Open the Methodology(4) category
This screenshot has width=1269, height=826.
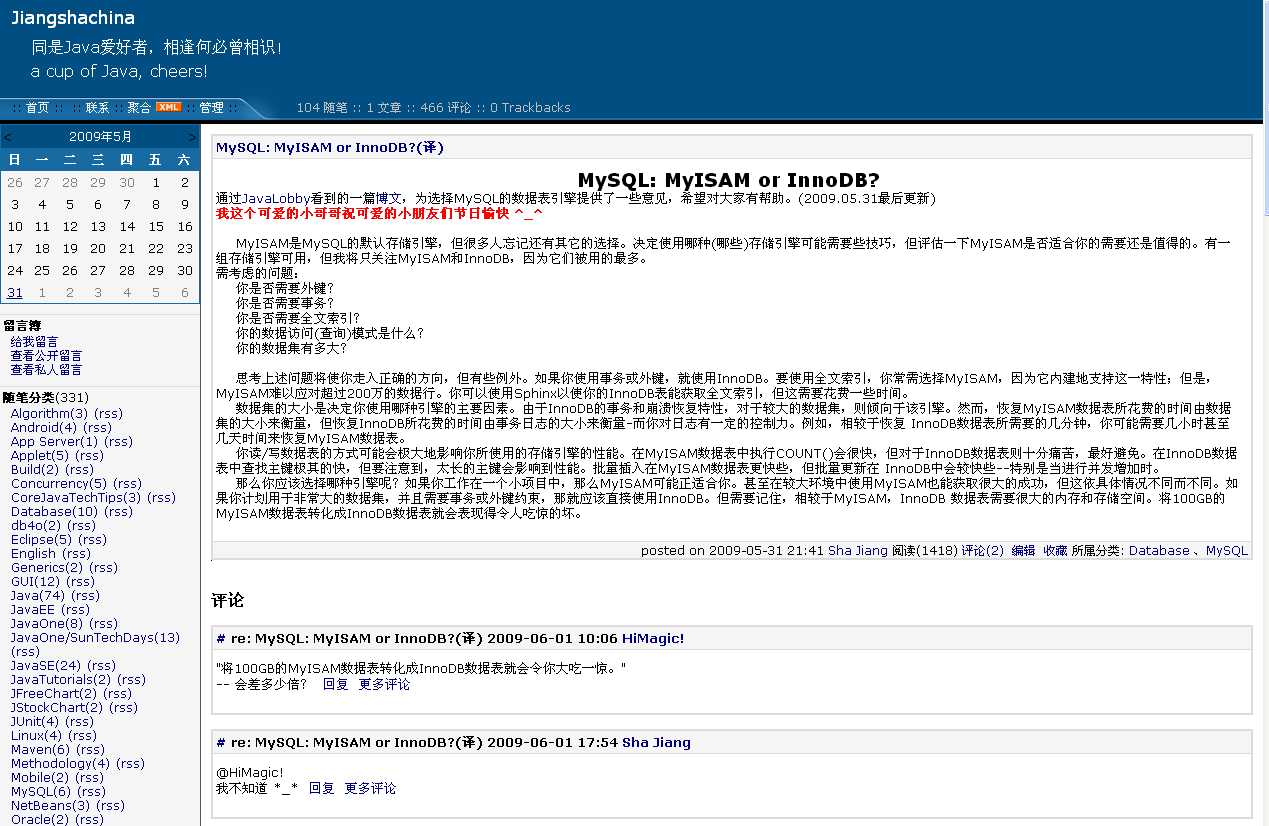pos(61,763)
